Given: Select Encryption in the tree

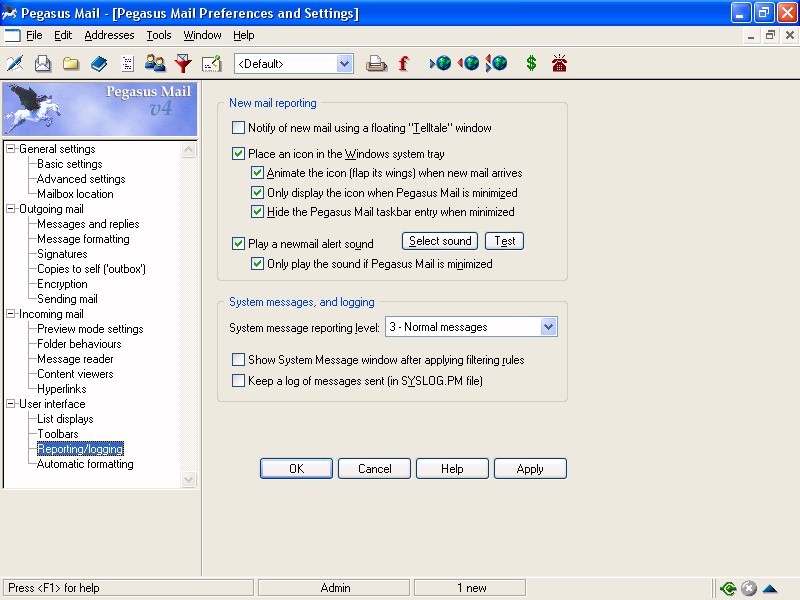Looking at the screenshot, I should 62,284.
